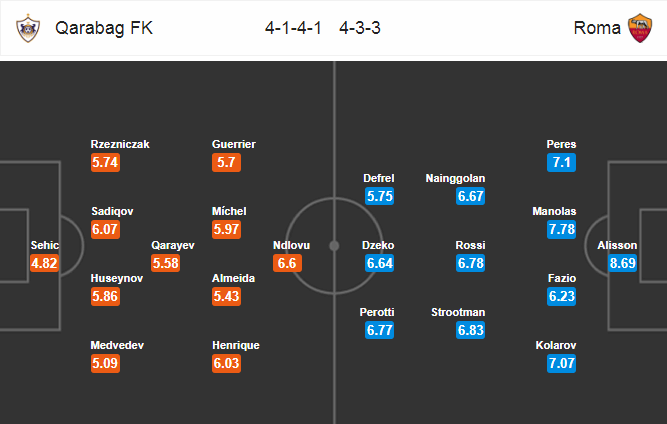667x424 pixels.
Task: Select Dzeko's 6.64 rating badge
Action: (x=379, y=263)
